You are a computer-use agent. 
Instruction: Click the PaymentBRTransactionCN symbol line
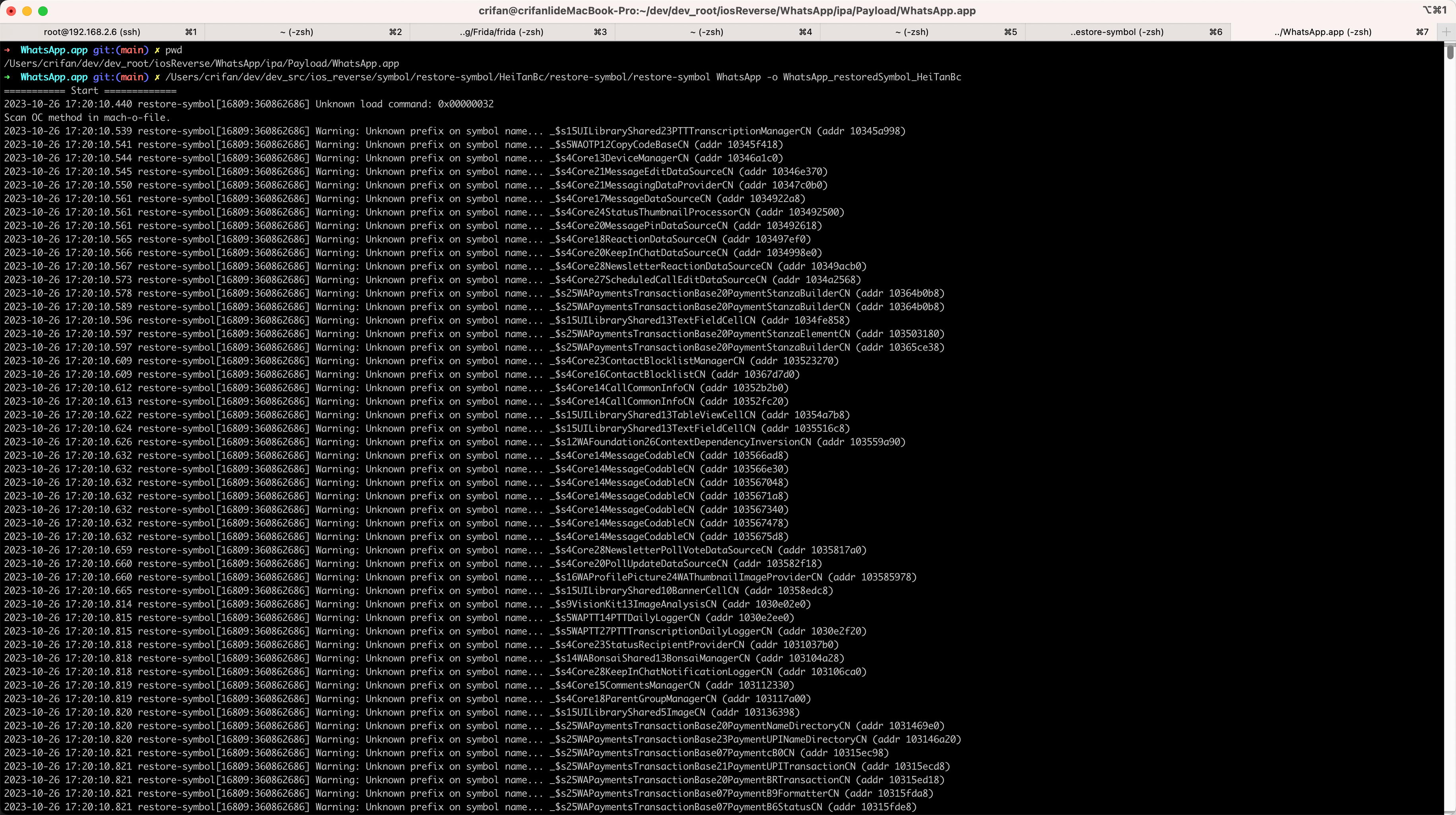474,780
